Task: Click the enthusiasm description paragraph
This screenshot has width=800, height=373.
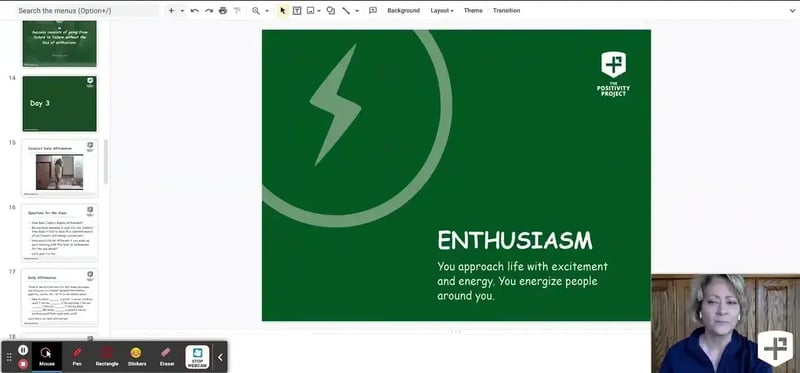Action: pos(522,281)
